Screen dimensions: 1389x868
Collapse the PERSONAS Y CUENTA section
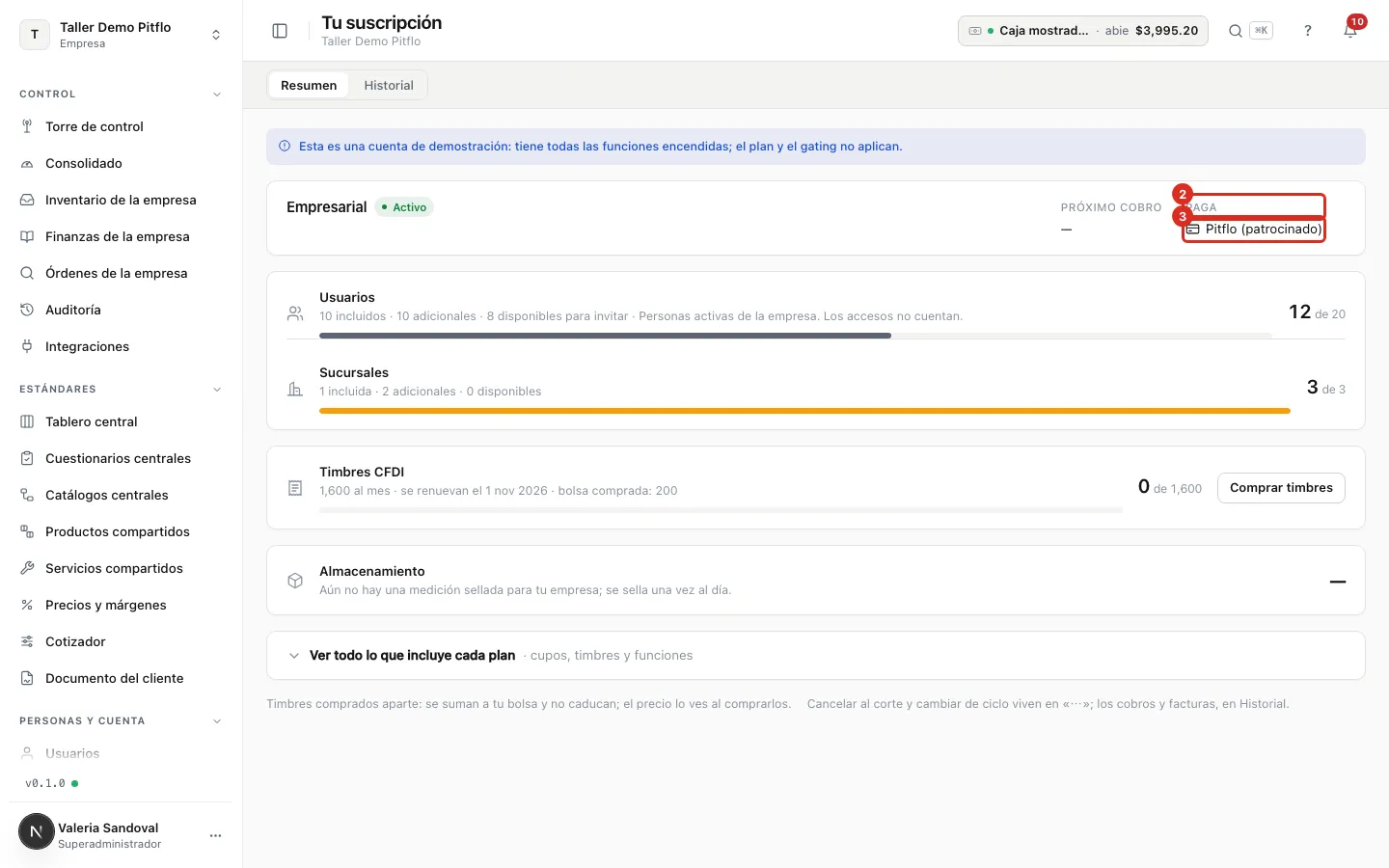217,721
